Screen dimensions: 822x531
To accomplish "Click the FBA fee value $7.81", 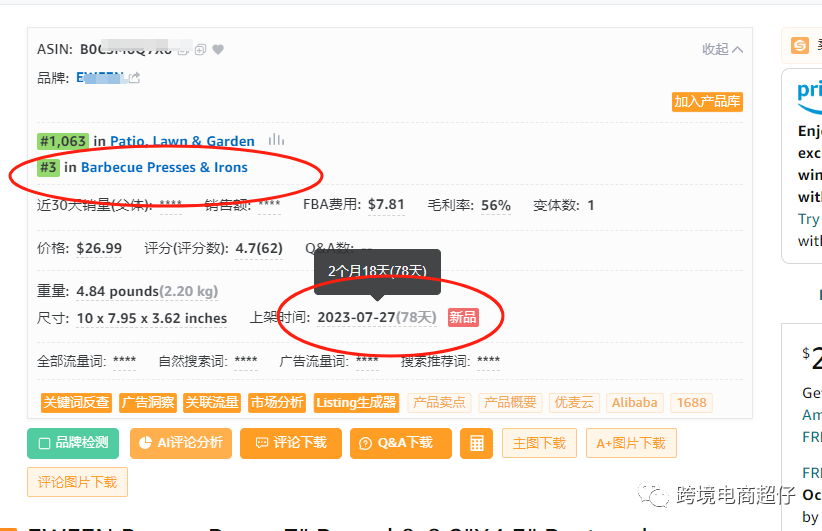I will [386, 204].
